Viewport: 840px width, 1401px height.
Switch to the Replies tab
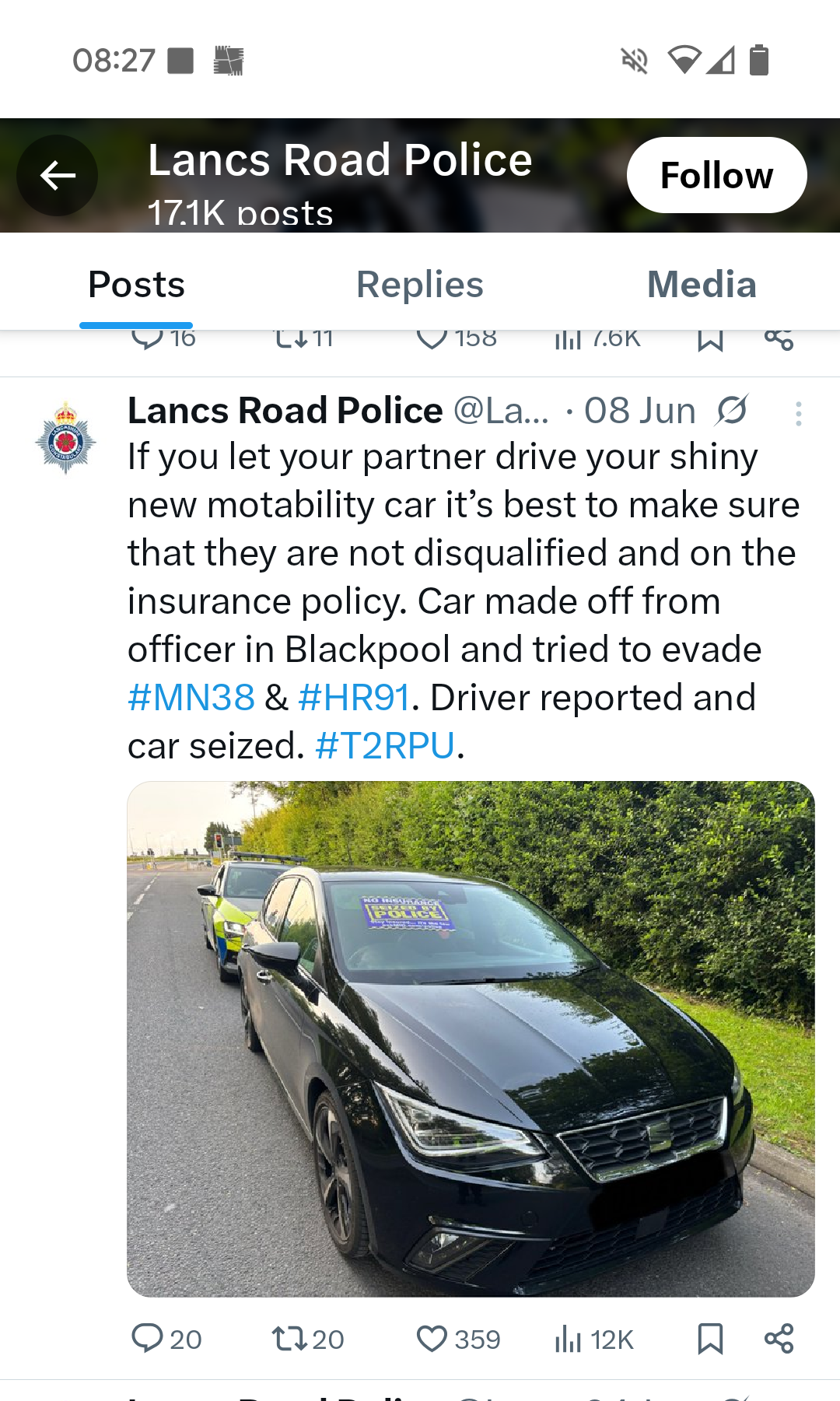[x=419, y=285]
